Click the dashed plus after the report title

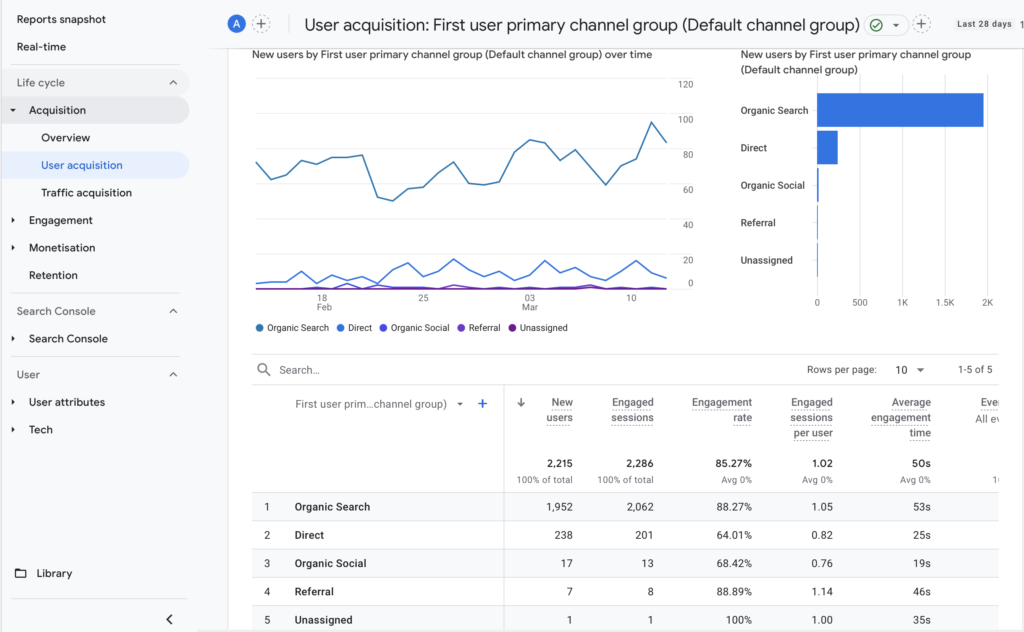coord(921,24)
